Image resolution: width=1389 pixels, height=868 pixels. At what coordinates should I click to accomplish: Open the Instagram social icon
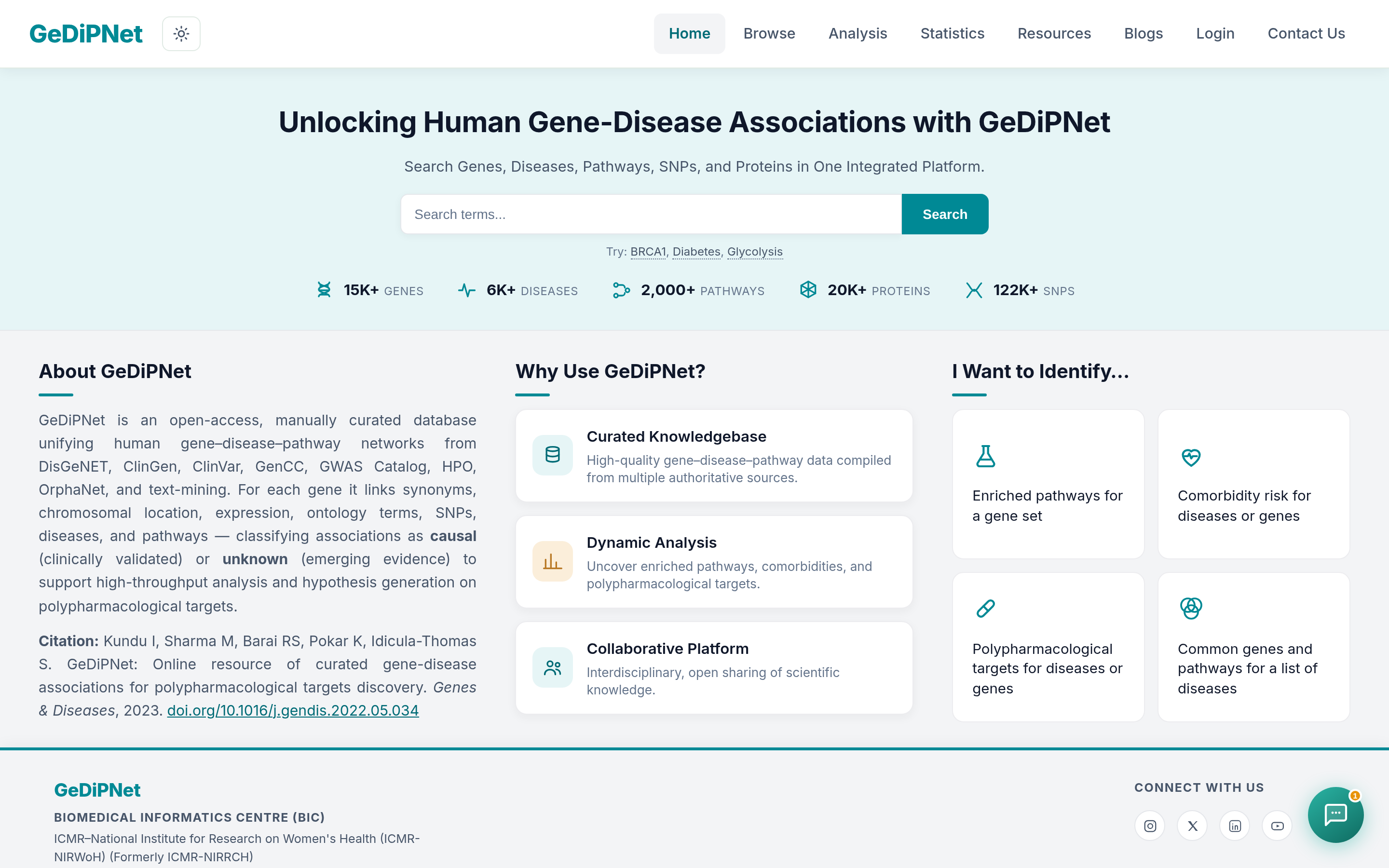(1150, 826)
